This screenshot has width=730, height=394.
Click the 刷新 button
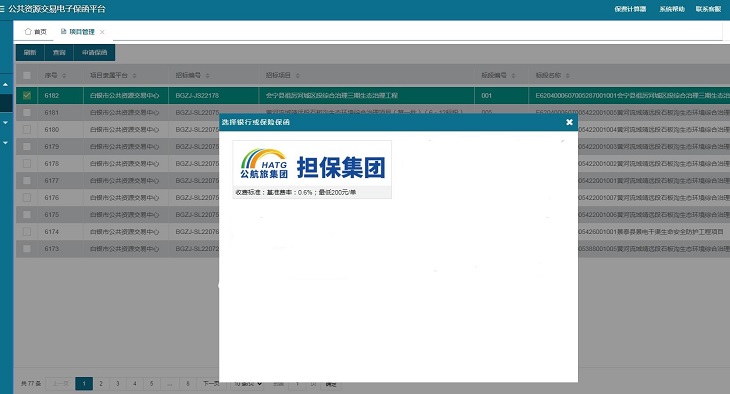coord(30,53)
